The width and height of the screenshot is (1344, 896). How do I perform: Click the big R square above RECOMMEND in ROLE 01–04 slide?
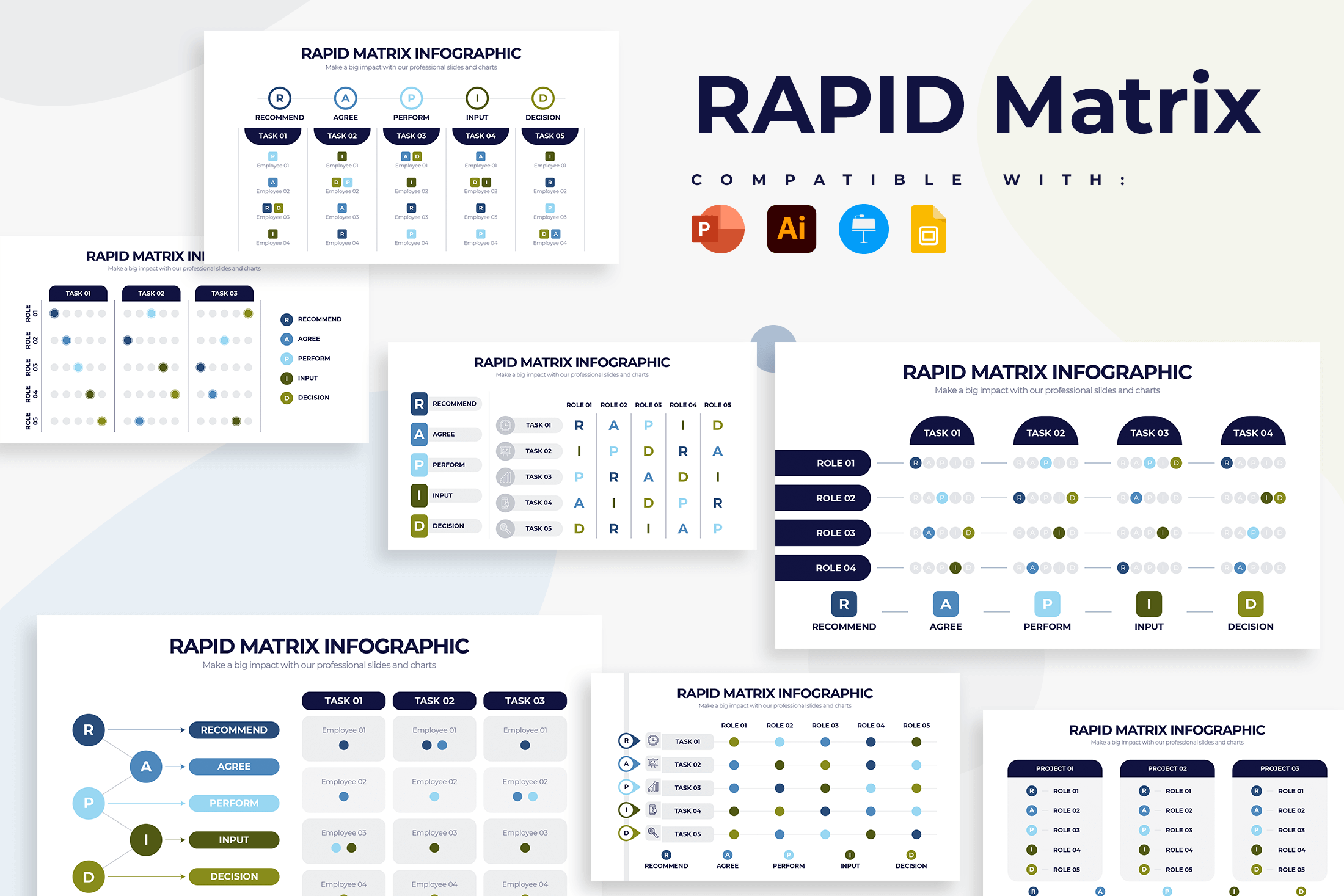pyautogui.click(x=844, y=604)
